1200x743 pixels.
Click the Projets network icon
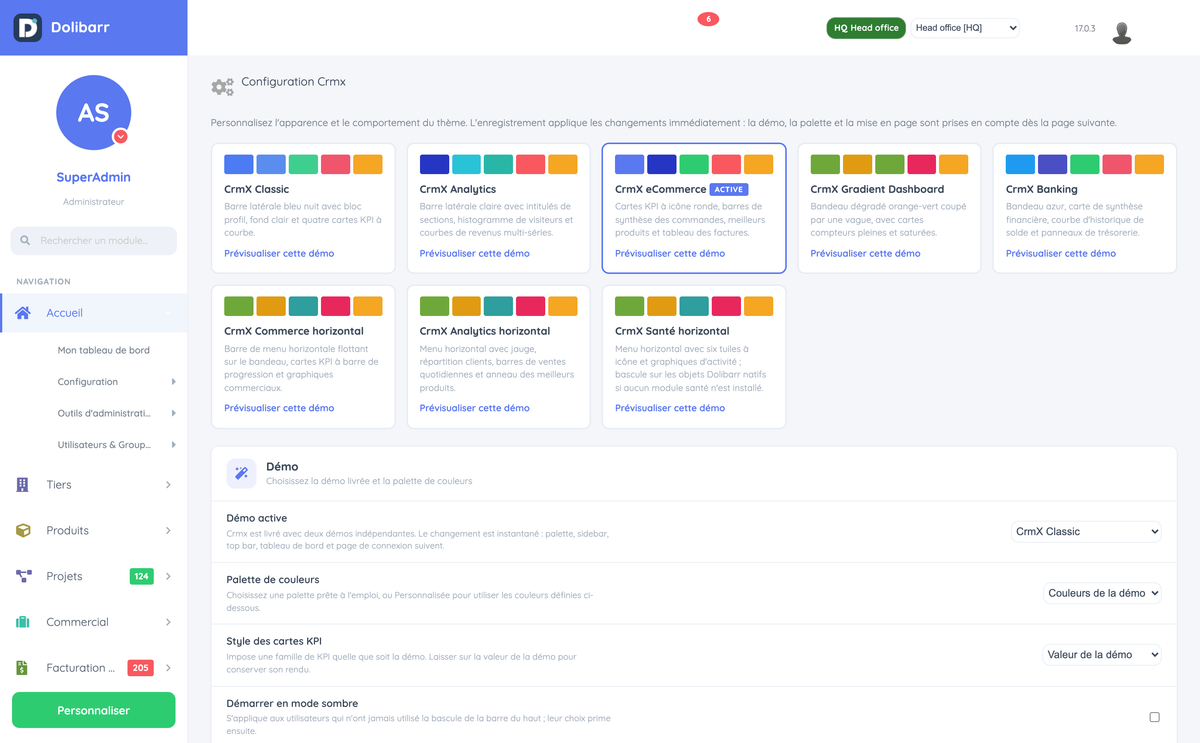[23, 577]
